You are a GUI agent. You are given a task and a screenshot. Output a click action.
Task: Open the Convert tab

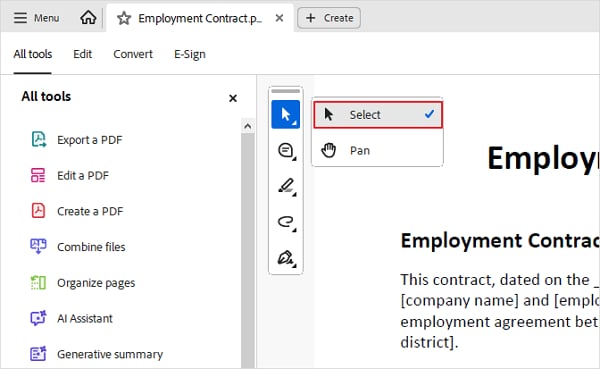tap(133, 54)
